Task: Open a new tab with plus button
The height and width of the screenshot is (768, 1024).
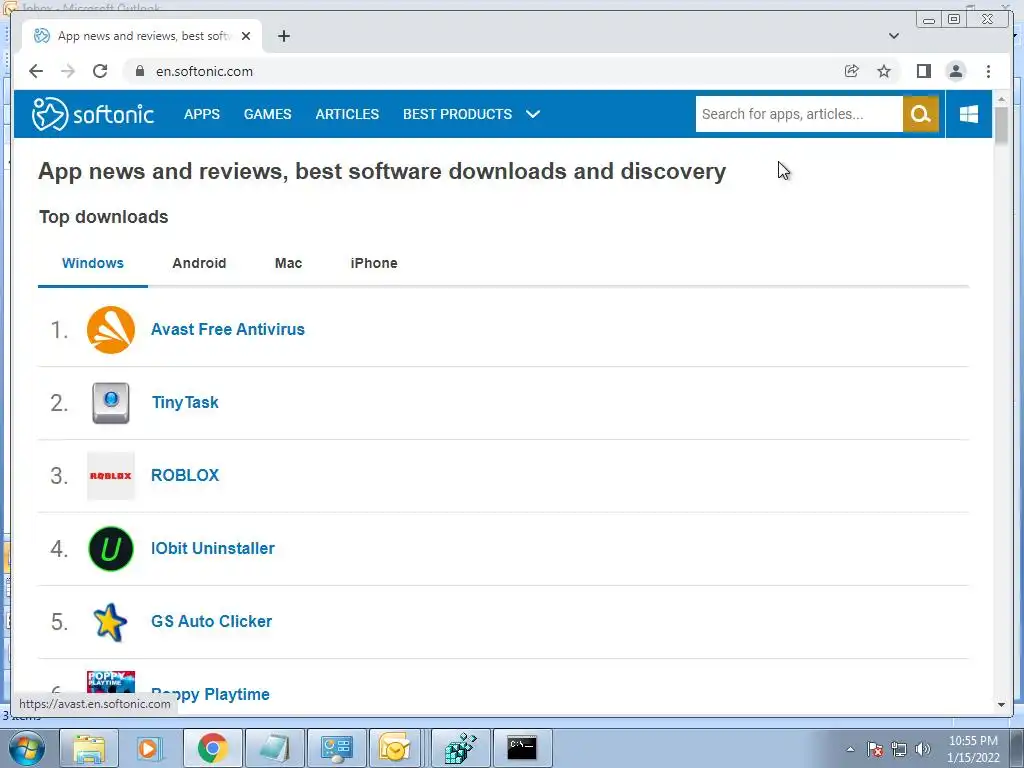Action: 283,36
